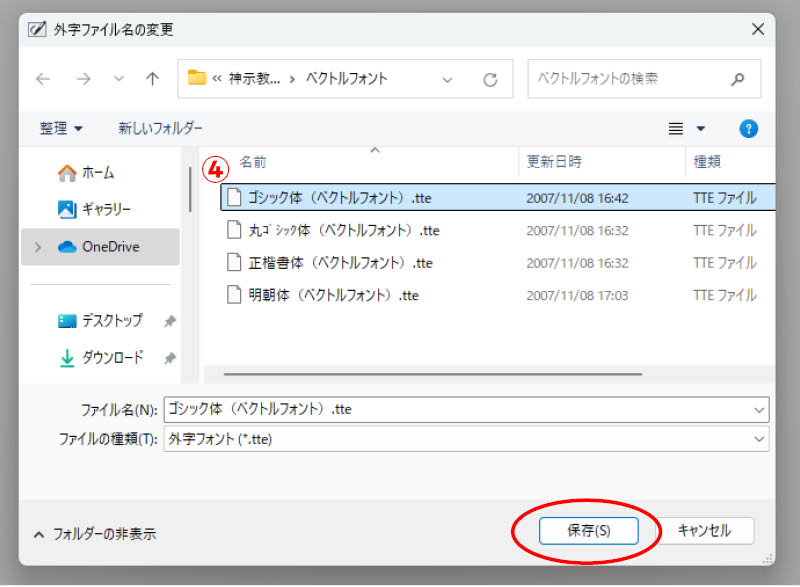Open view options dropdown arrow
800x587 pixels.
tap(701, 129)
